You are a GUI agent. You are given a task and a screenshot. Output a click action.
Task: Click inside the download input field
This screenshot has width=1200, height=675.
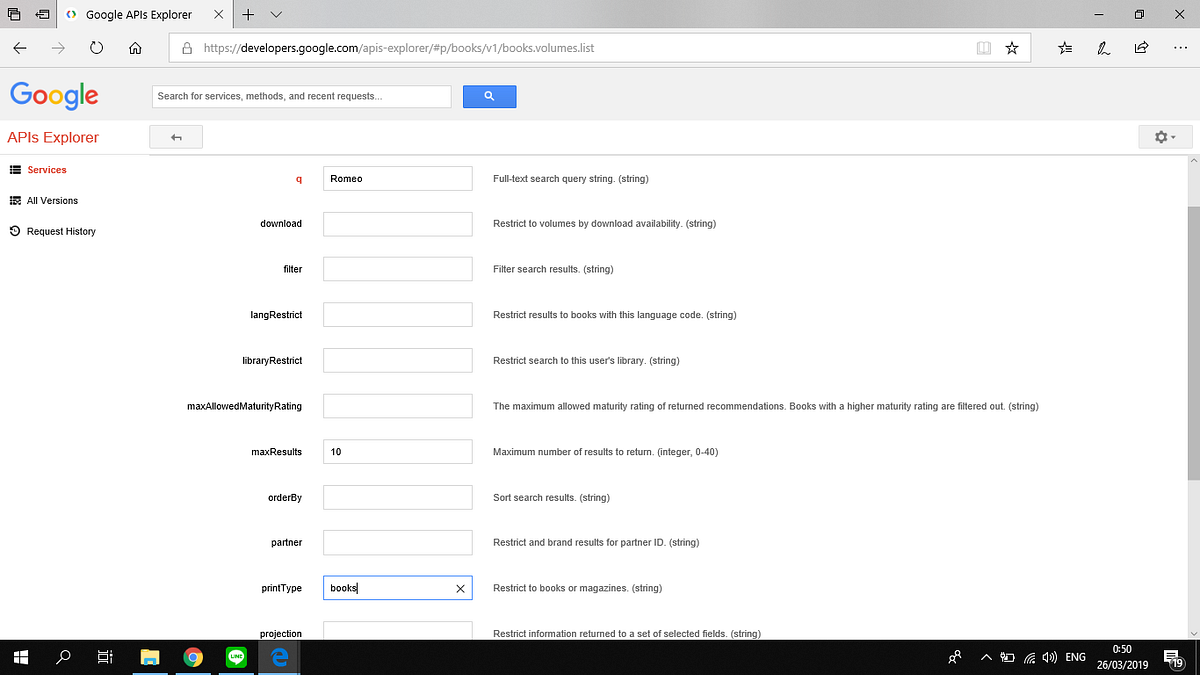click(397, 223)
